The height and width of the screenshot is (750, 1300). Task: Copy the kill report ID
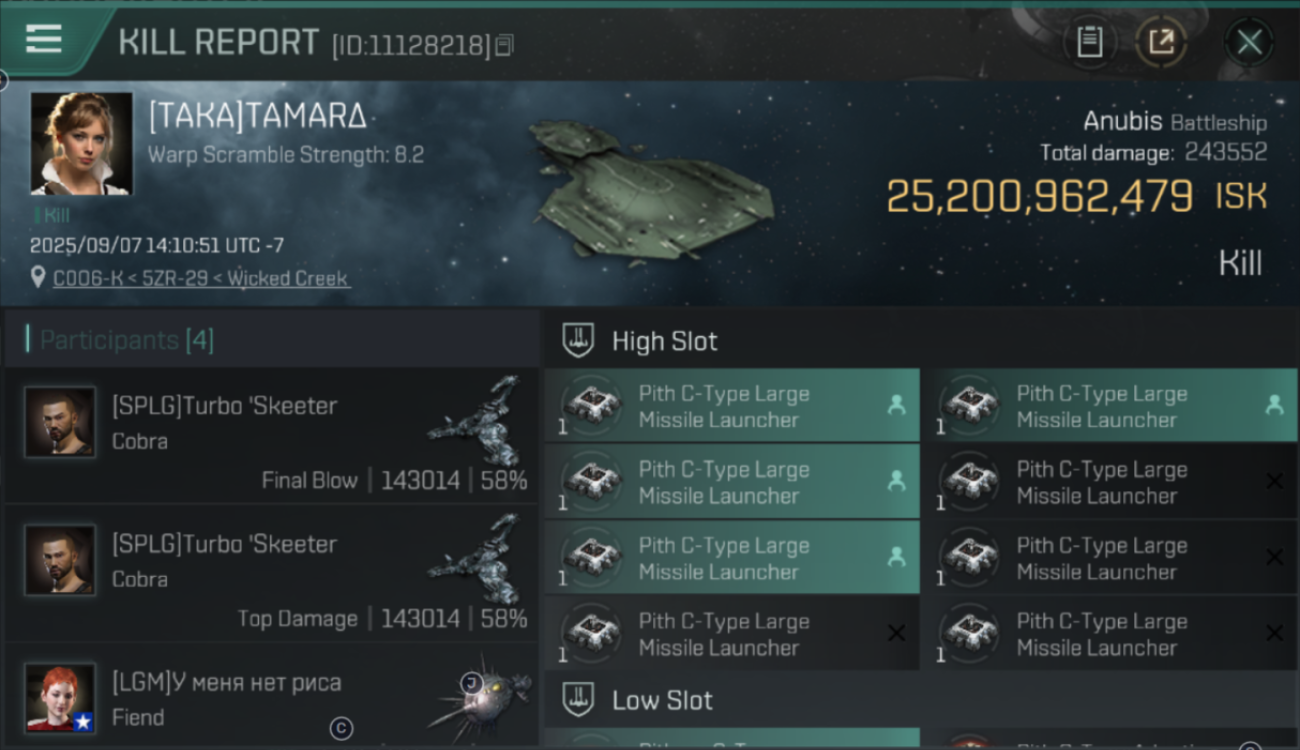click(x=505, y=45)
